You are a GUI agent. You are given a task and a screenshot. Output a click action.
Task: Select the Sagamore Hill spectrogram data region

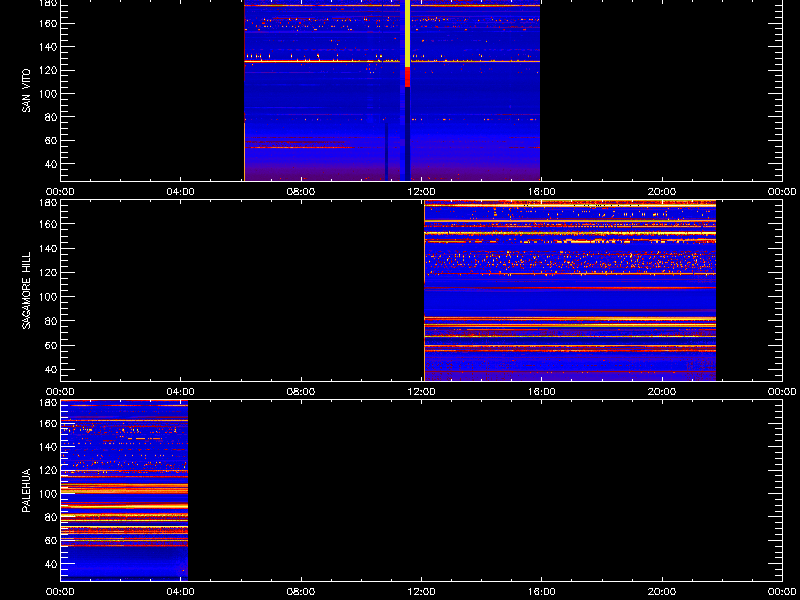coord(570,290)
